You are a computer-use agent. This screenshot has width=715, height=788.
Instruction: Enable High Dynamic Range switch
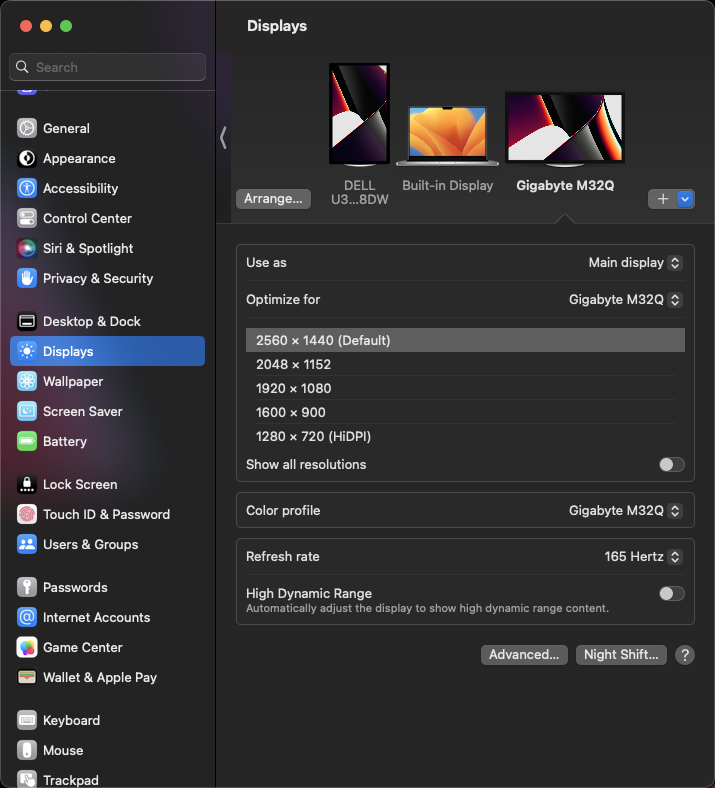pos(671,593)
